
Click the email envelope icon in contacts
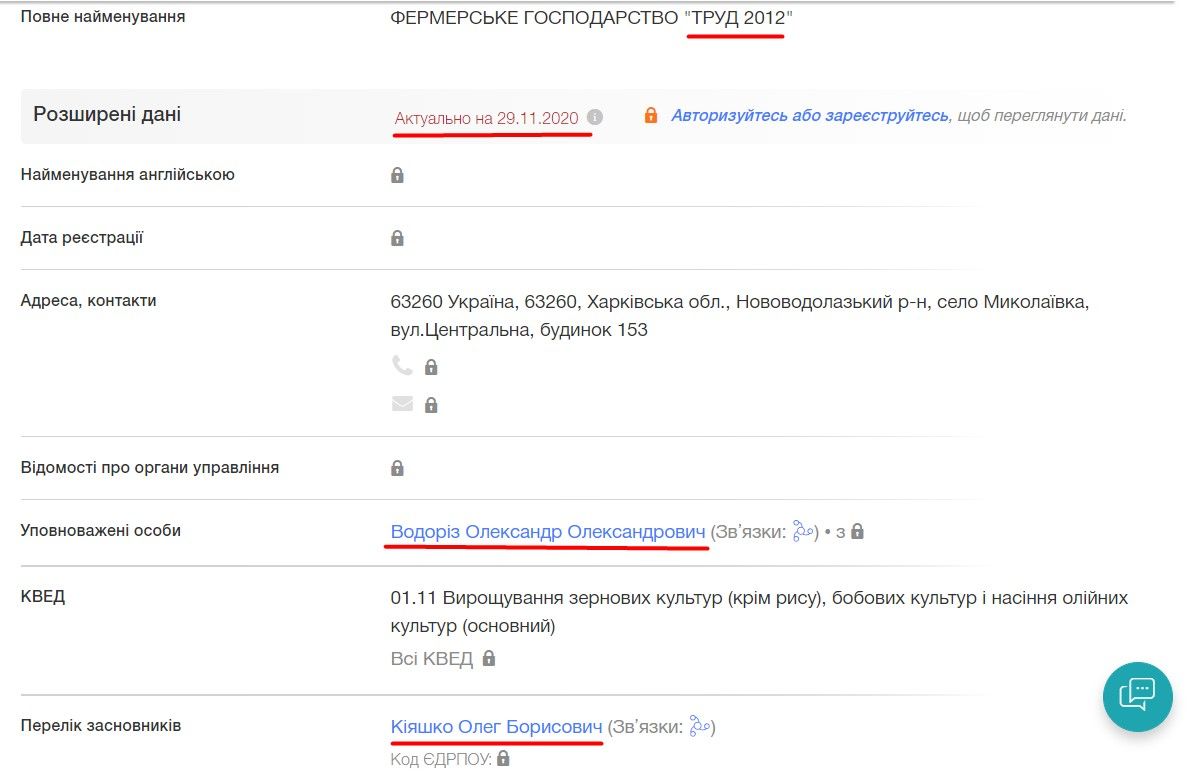tap(402, 404)
